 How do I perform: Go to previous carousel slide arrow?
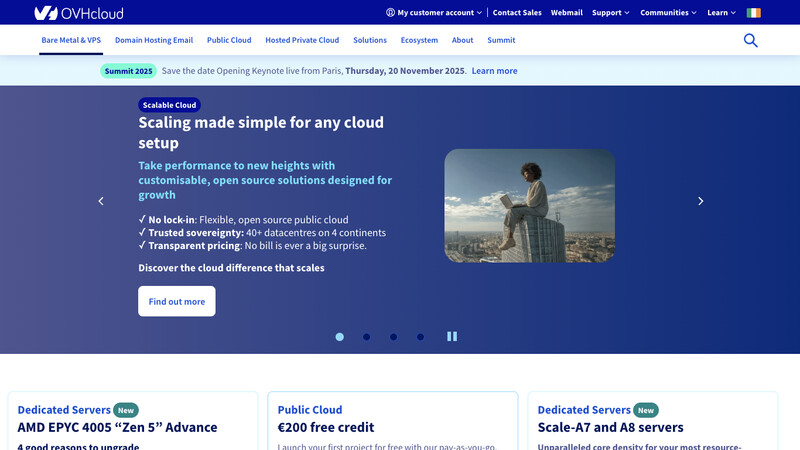101,201
